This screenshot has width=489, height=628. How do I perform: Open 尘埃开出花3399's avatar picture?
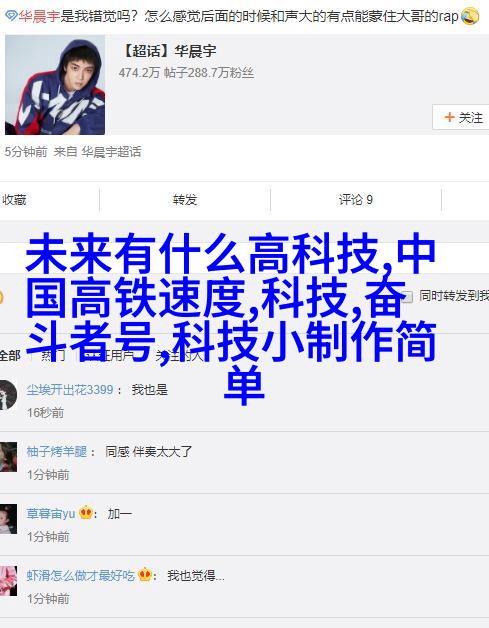pos(8,395)
